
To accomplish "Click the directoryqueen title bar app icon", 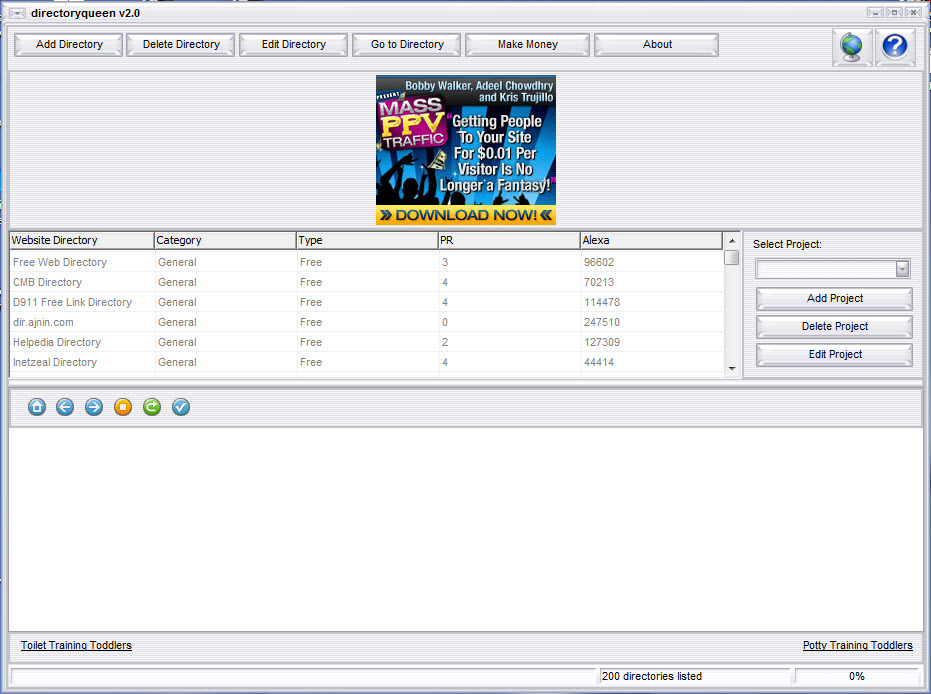I will [17, 13].
